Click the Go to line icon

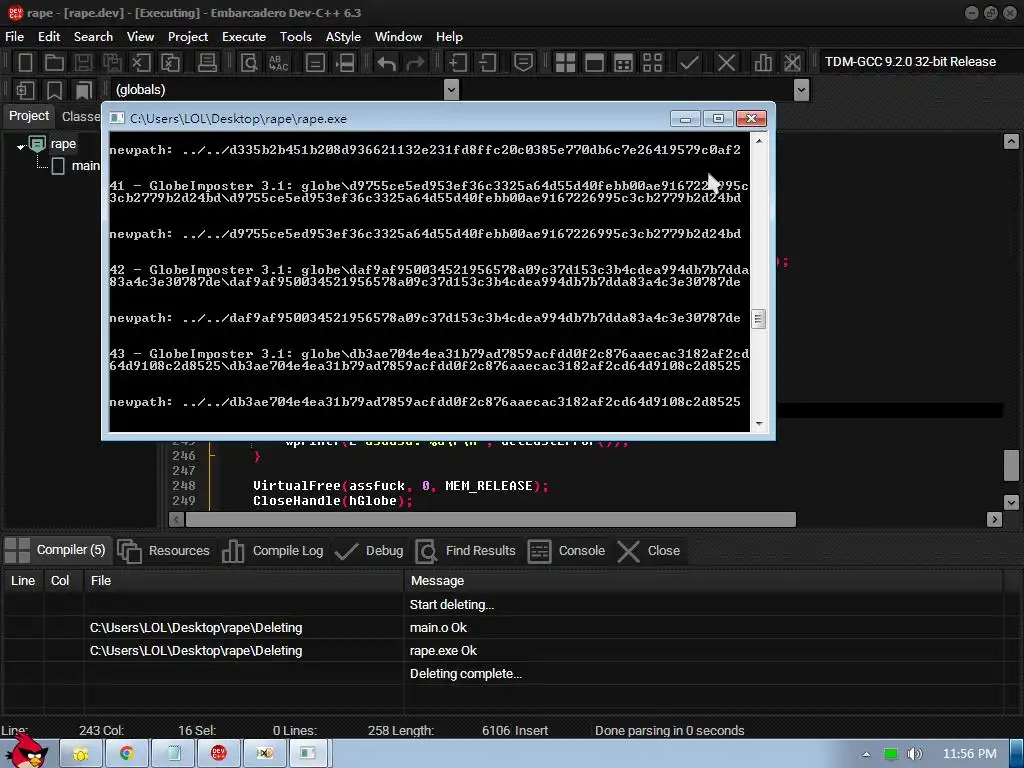tap(345, 63)
